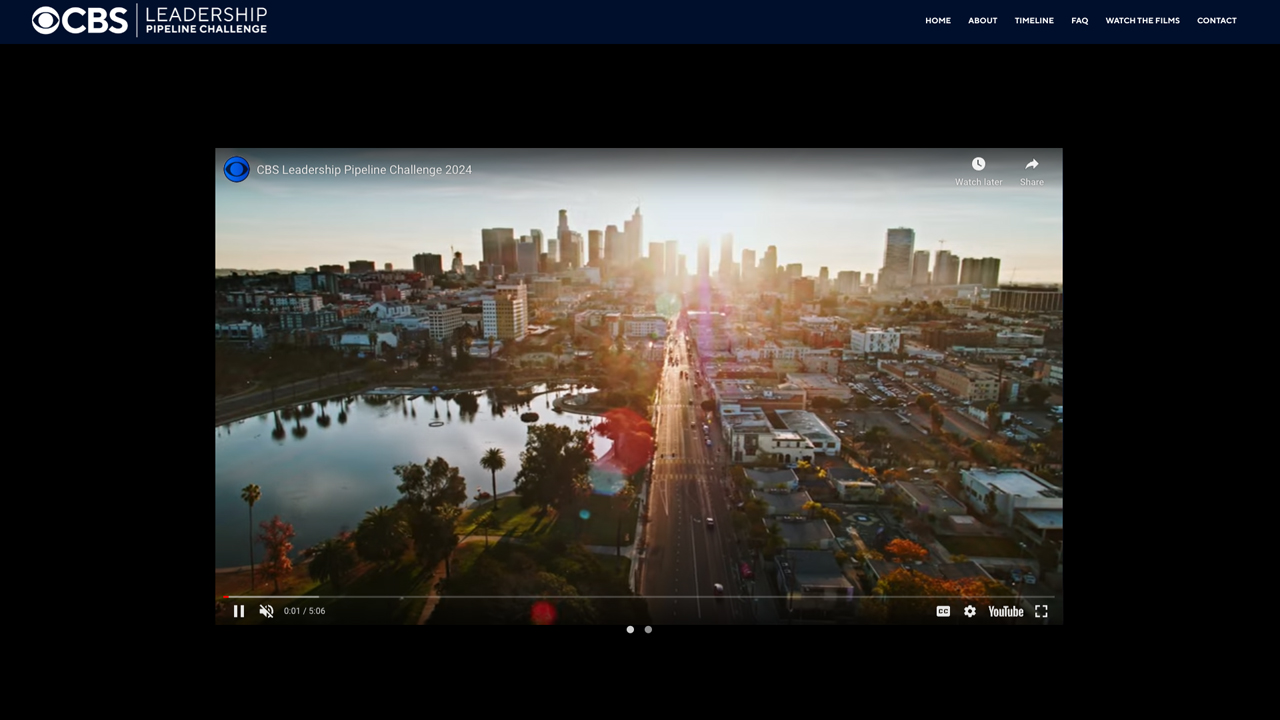Screen dimensions: 1280x720
Task: Toggle closed captions with the CC icon
Action: click(943, 611)
